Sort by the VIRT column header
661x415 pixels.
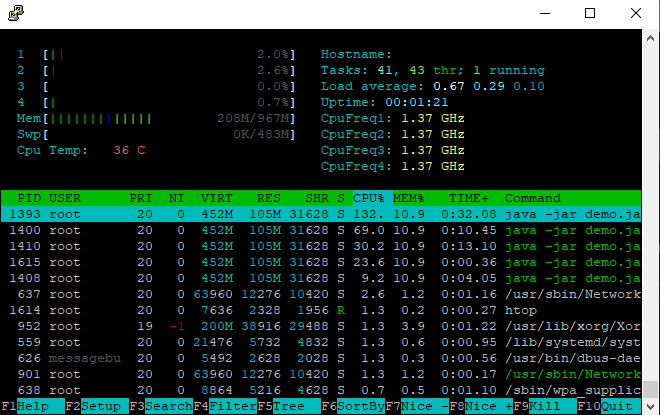(x=216, y=198)
